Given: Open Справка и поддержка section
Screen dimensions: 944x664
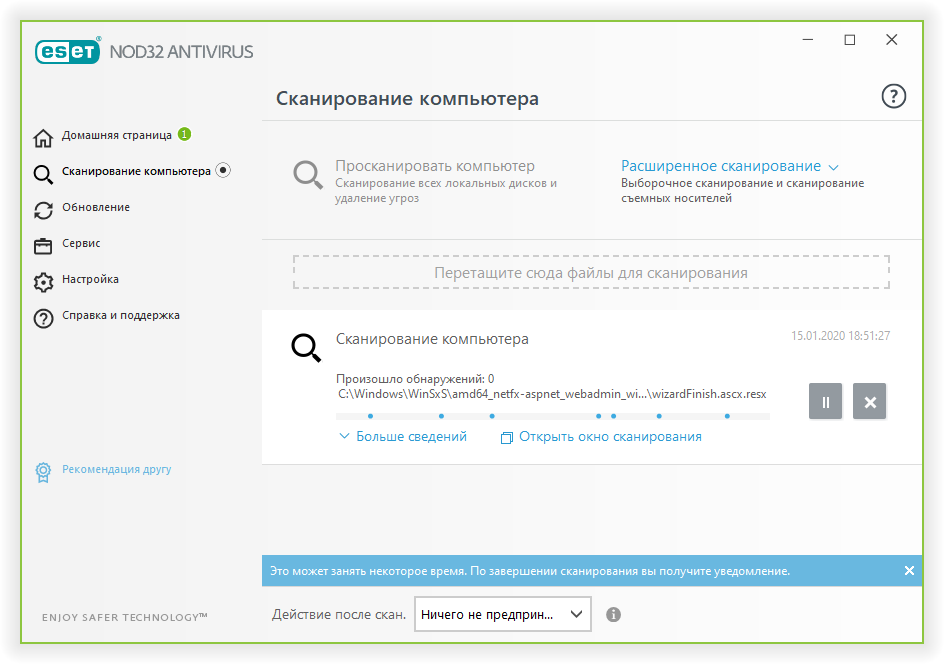Looking at the screenshot, I should pyautogui.click(x=120, y=316).
